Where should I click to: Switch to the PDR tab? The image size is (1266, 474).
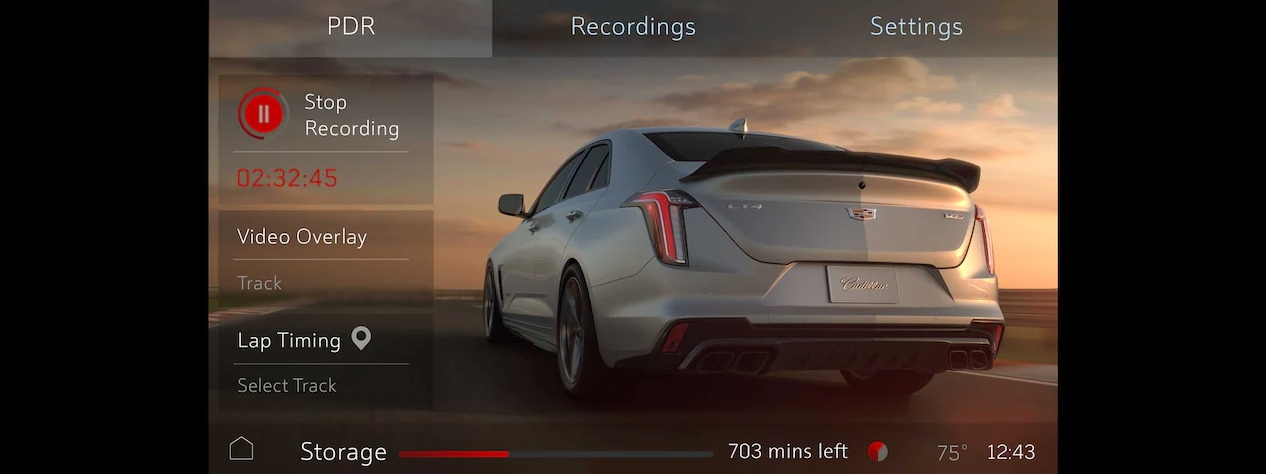(x=351, y=27)
